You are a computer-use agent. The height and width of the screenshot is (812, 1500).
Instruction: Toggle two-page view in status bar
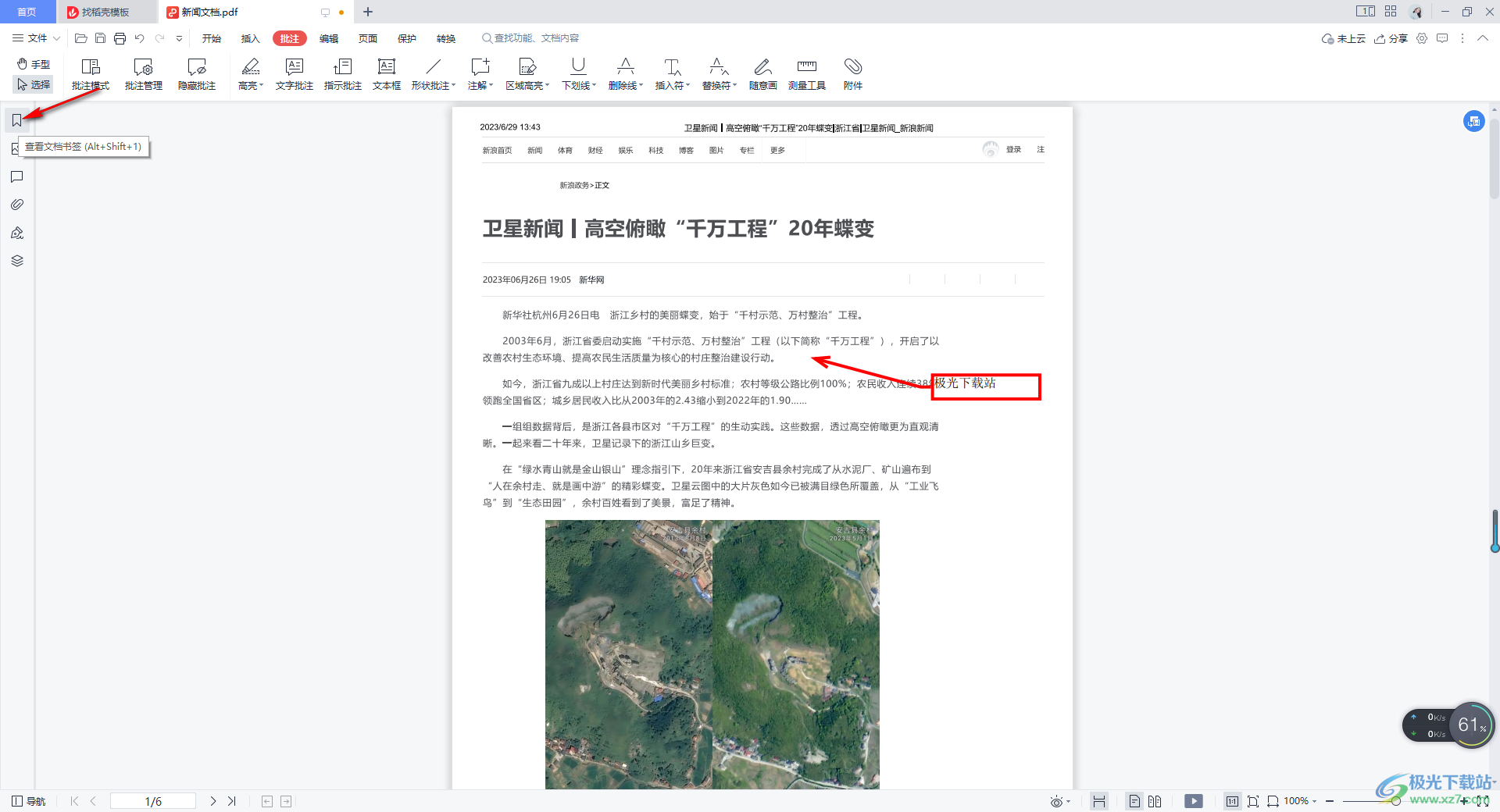coord(1155,801)
